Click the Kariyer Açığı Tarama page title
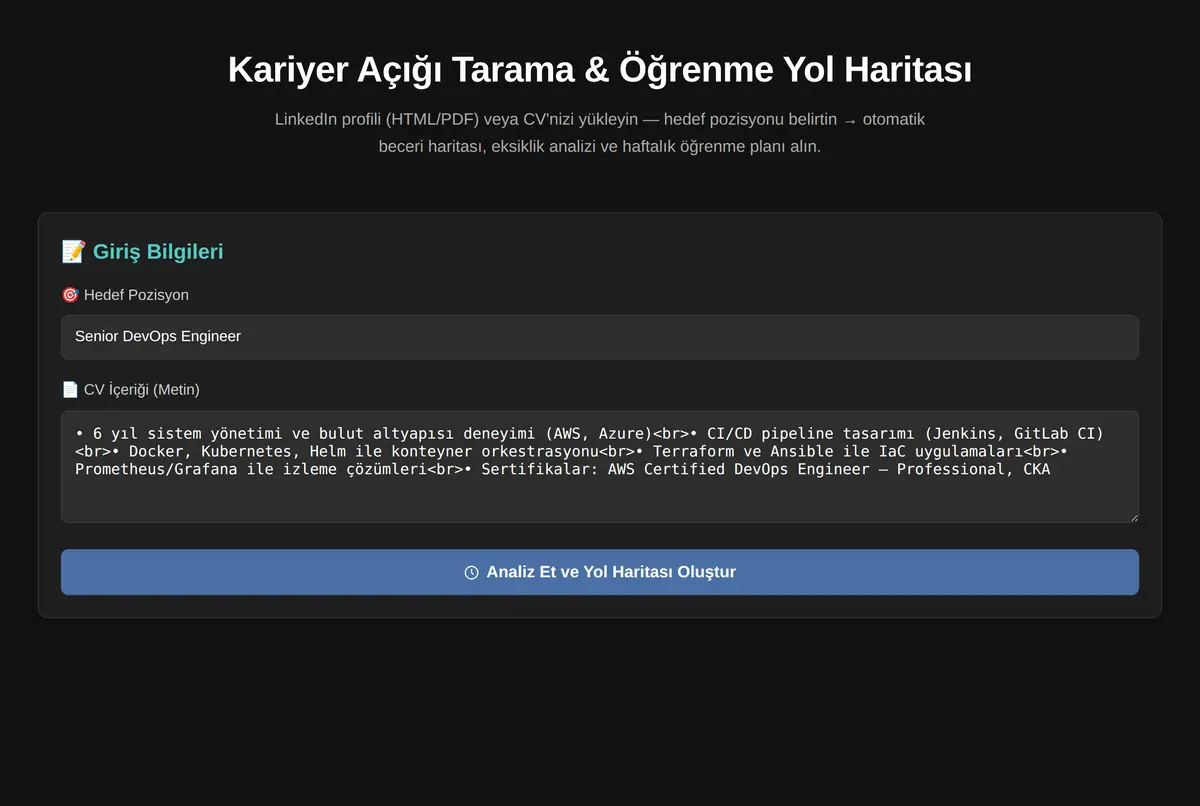1200x806 pixels. [600, 70]
